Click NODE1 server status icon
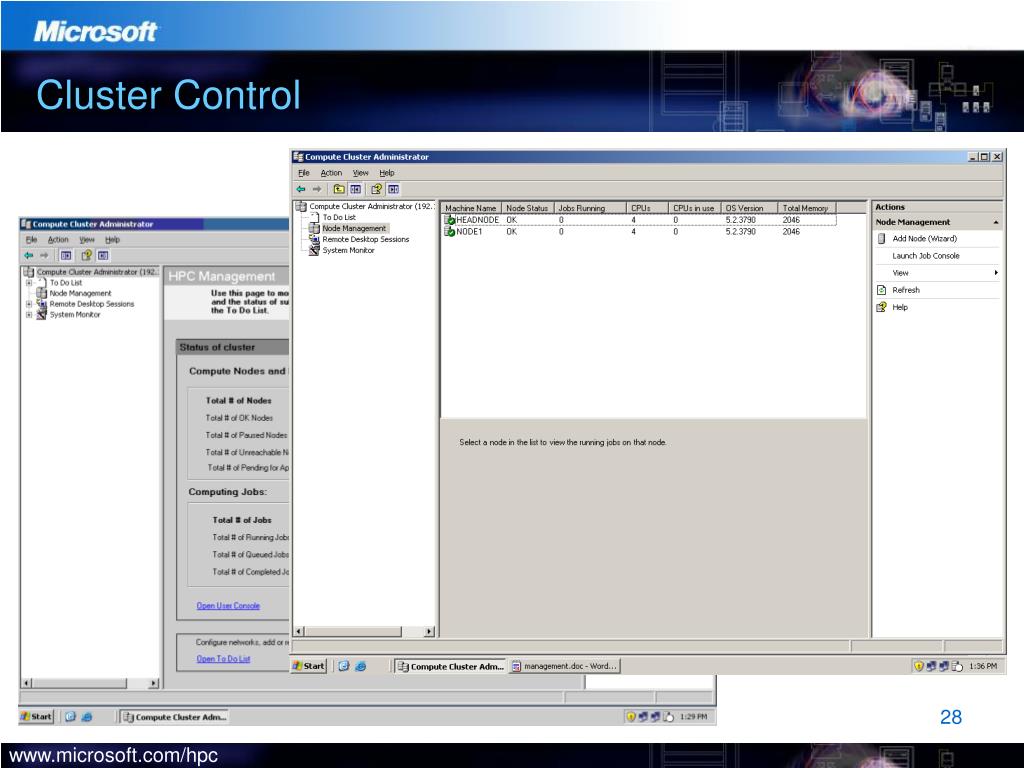The height and width of the screenshot is (768, 1024). (449, 232)
